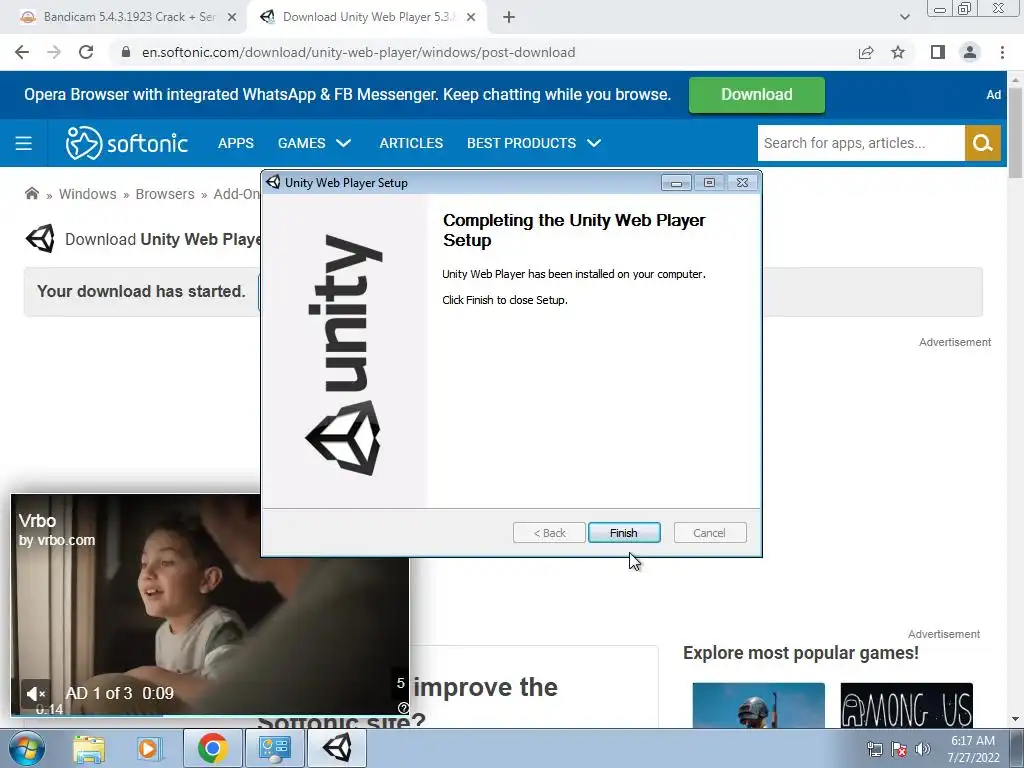
Task: Click Cancel in the Unity setup dialog
Action: [x=709, y=533]
